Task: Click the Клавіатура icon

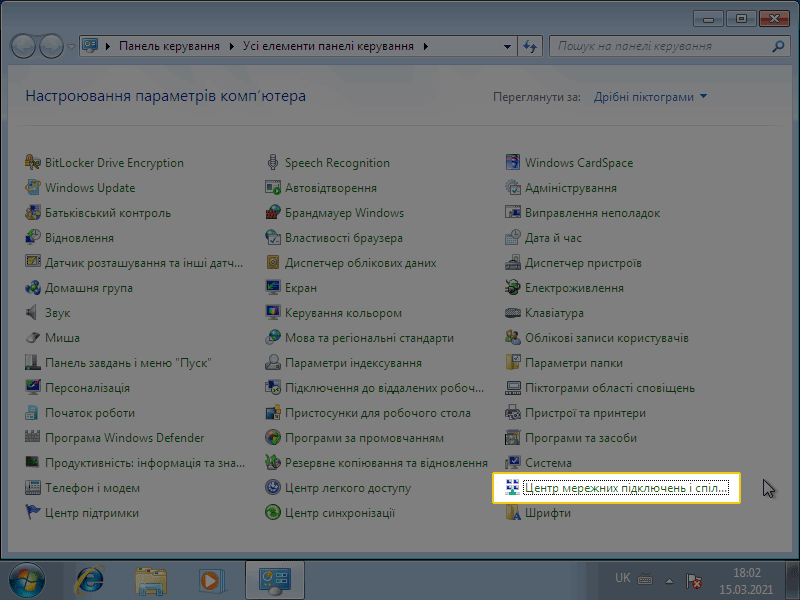Action: tap(513, 312)
